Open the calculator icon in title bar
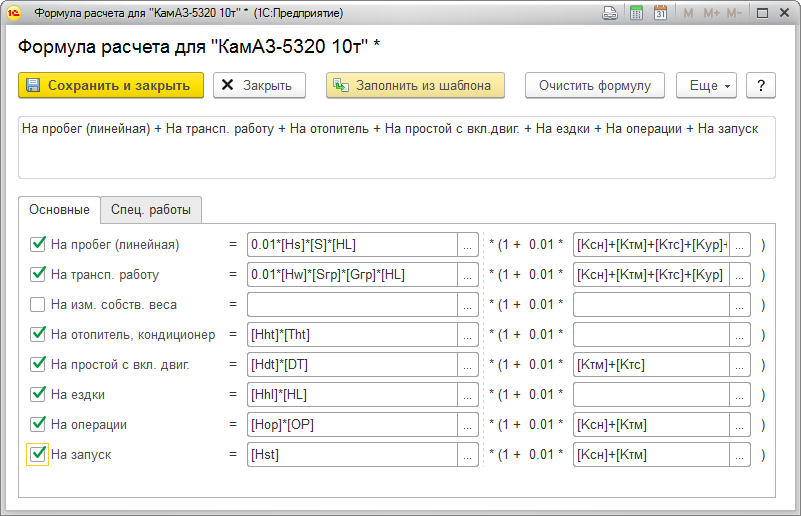 tap(636, 13)
